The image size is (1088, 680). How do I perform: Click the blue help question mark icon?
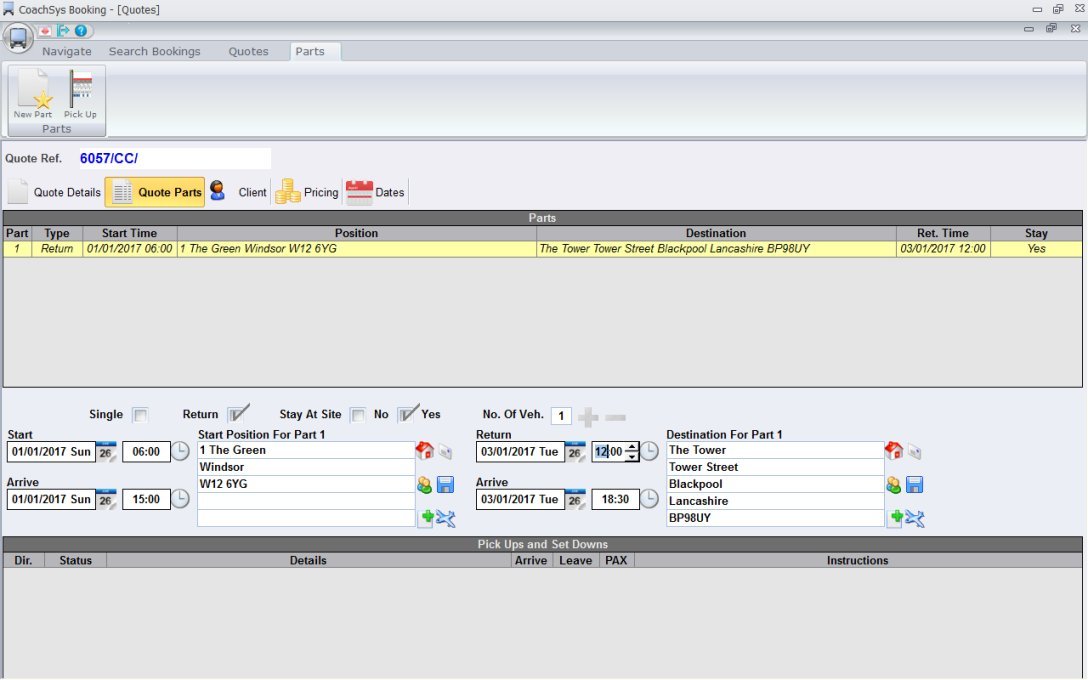81,31
